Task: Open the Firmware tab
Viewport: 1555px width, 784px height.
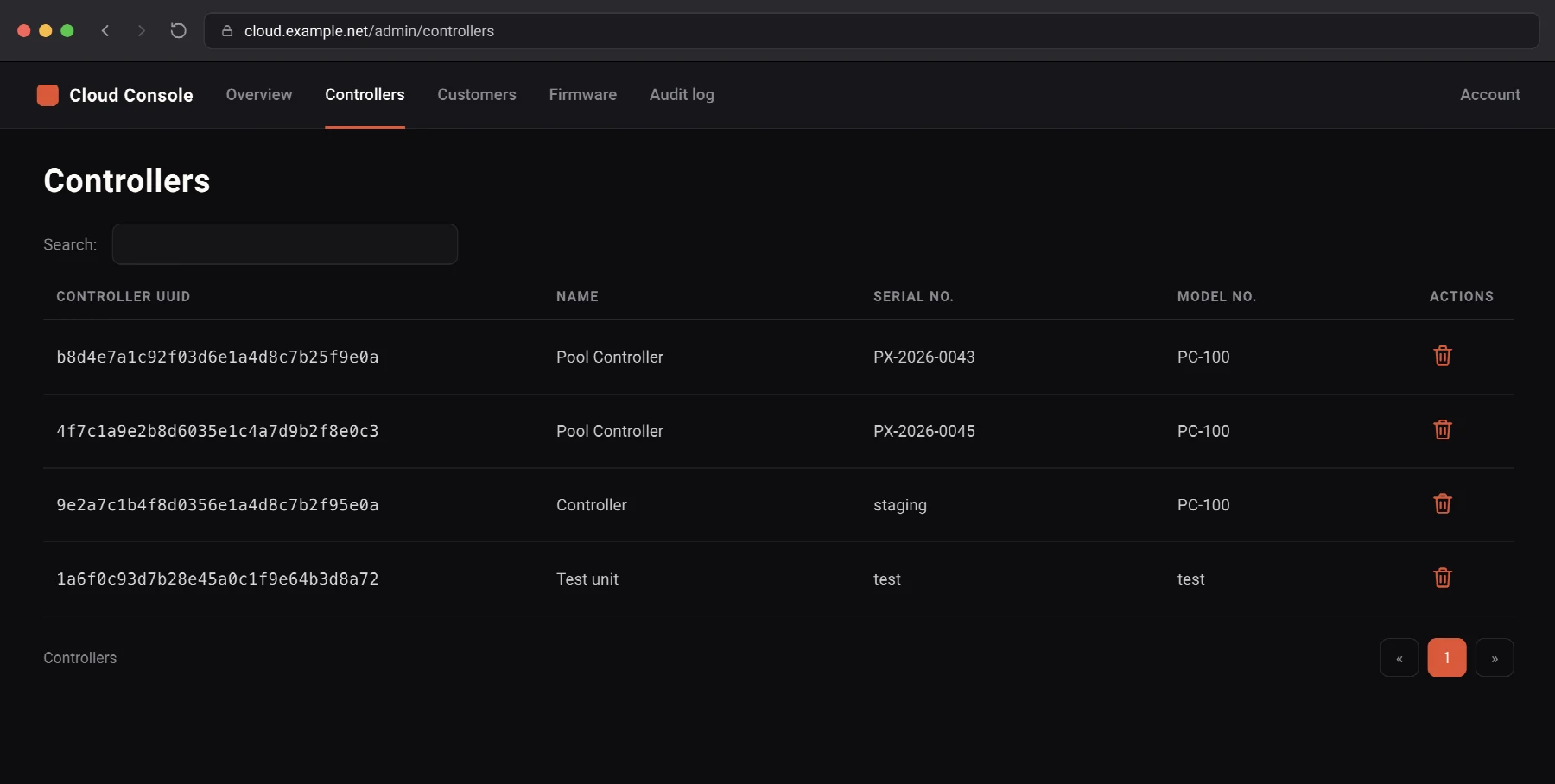Action: pos(583,95)
